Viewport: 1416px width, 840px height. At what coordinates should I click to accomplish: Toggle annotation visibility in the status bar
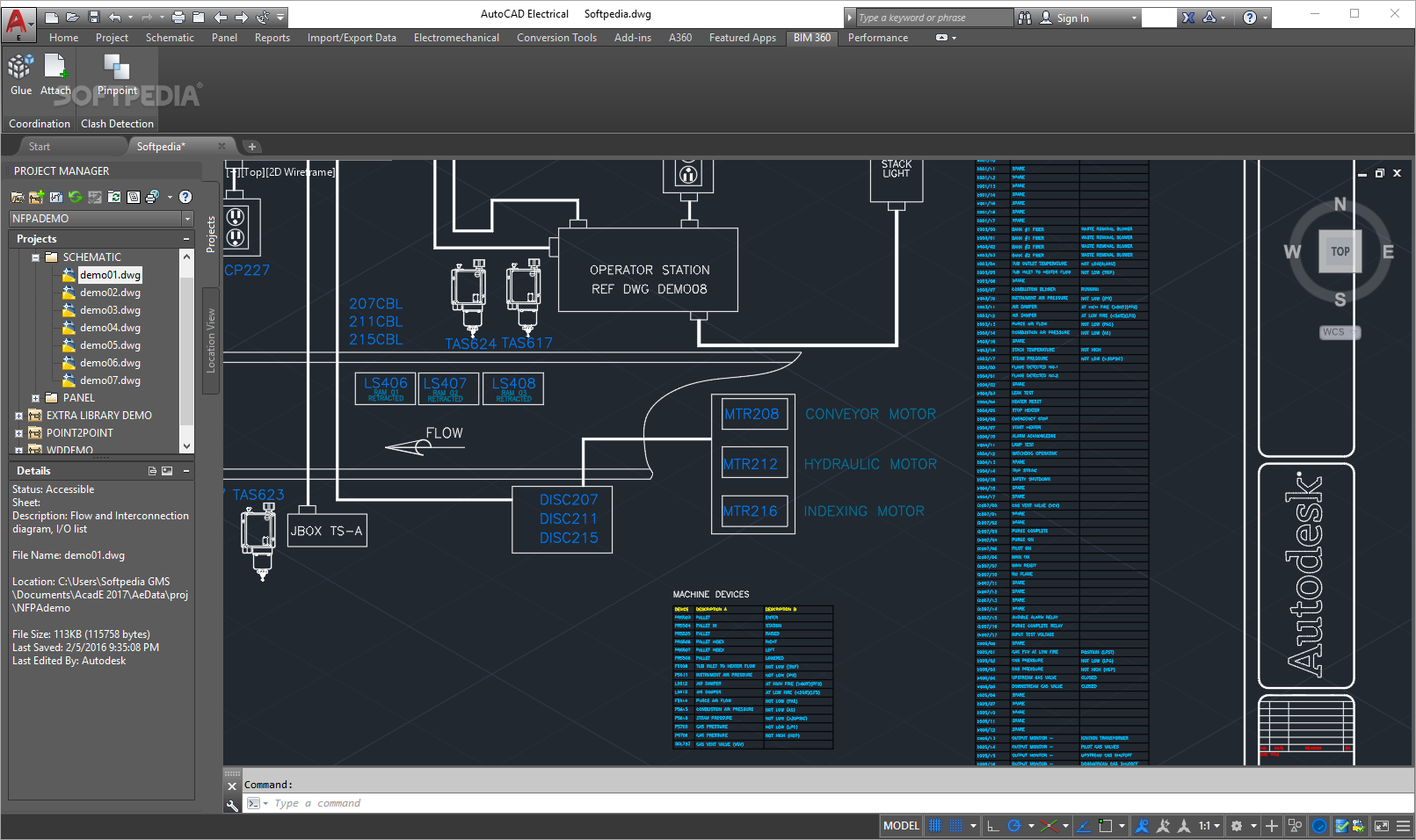[x=1142, y=826]
